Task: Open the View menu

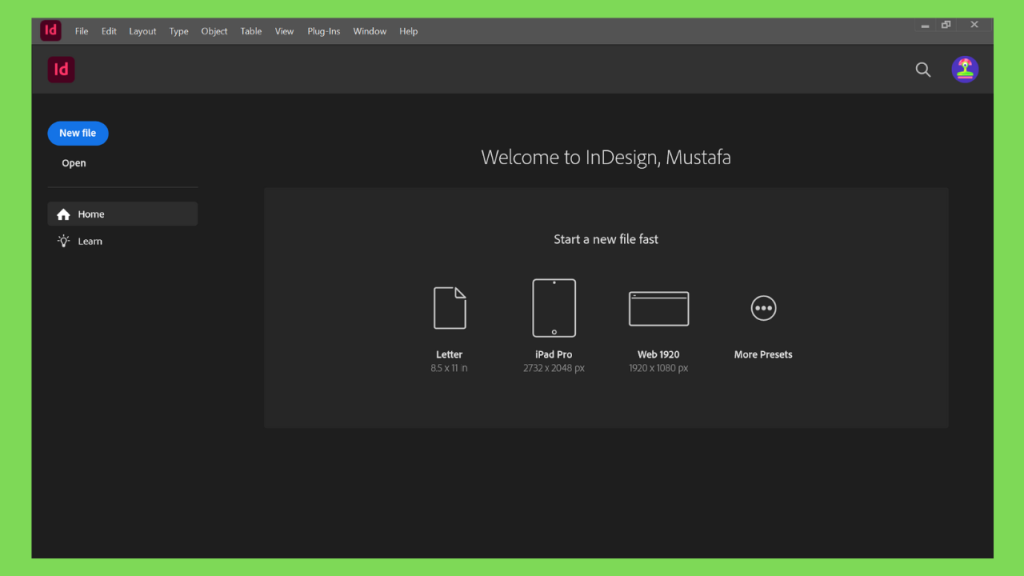Action: pyautogui.click(x=284, y=31)
